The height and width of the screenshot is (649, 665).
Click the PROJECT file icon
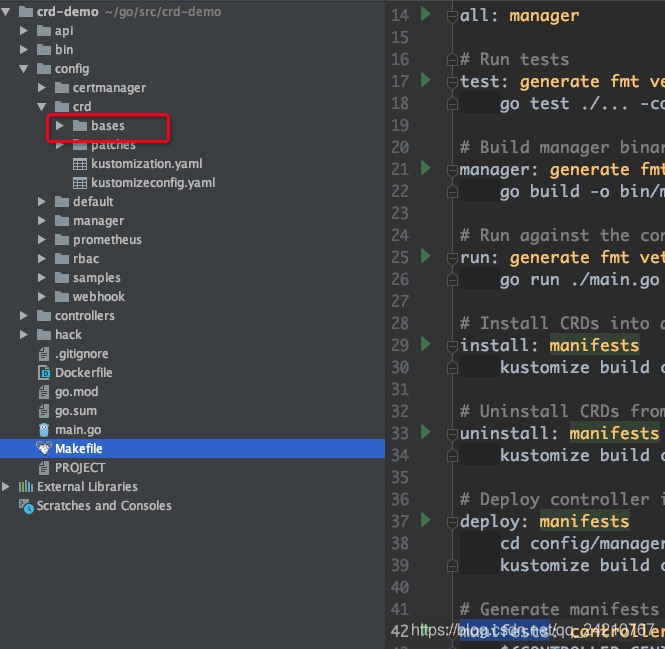click(x=44, y=468)
